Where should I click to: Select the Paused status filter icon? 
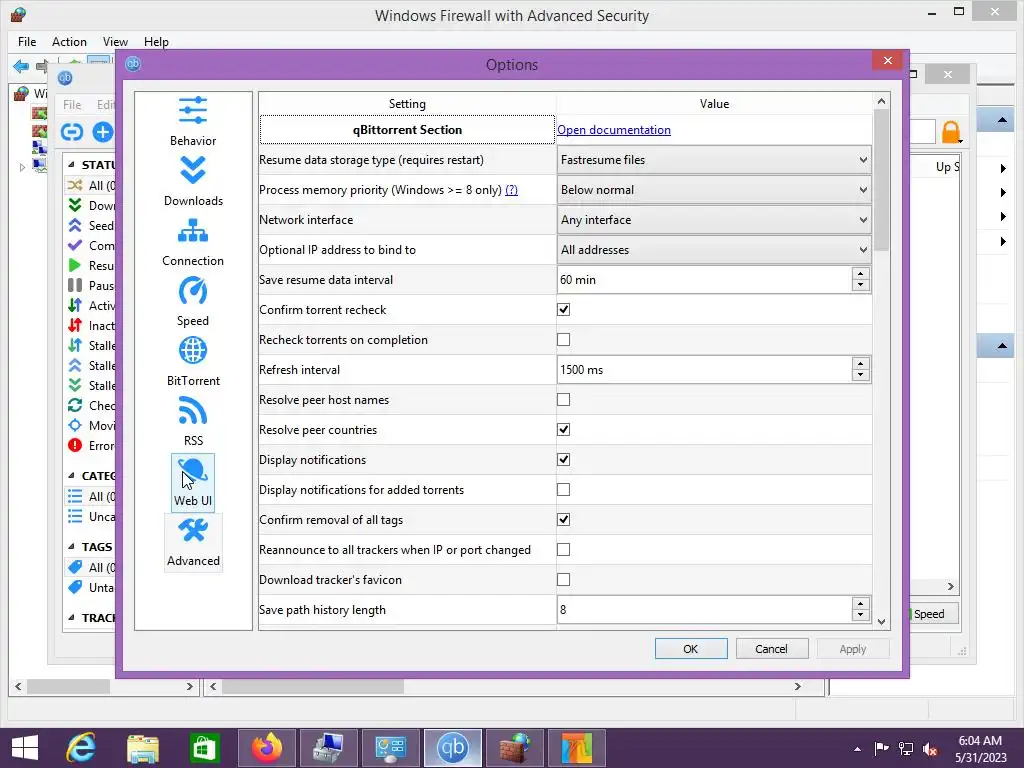[75, 285]
